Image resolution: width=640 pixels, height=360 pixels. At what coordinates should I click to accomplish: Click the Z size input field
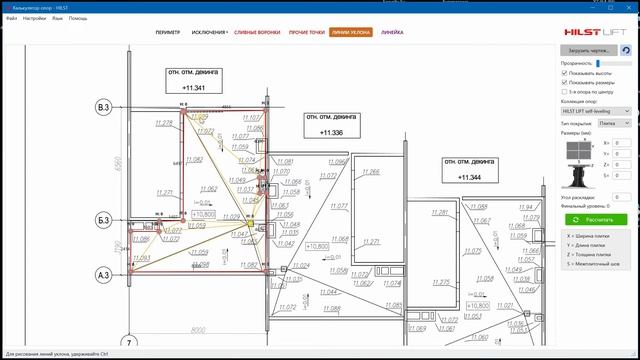pyautogui.click(x=622, y=164)
